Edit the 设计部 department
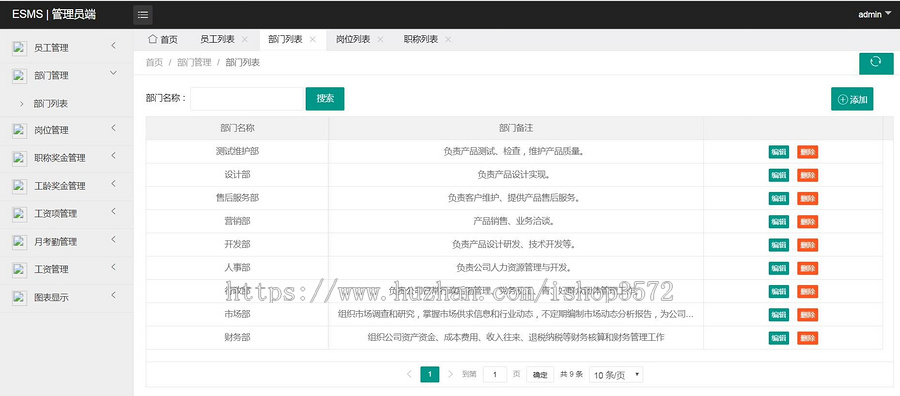Viewport: 900px width, 396px height. [778, 175]
